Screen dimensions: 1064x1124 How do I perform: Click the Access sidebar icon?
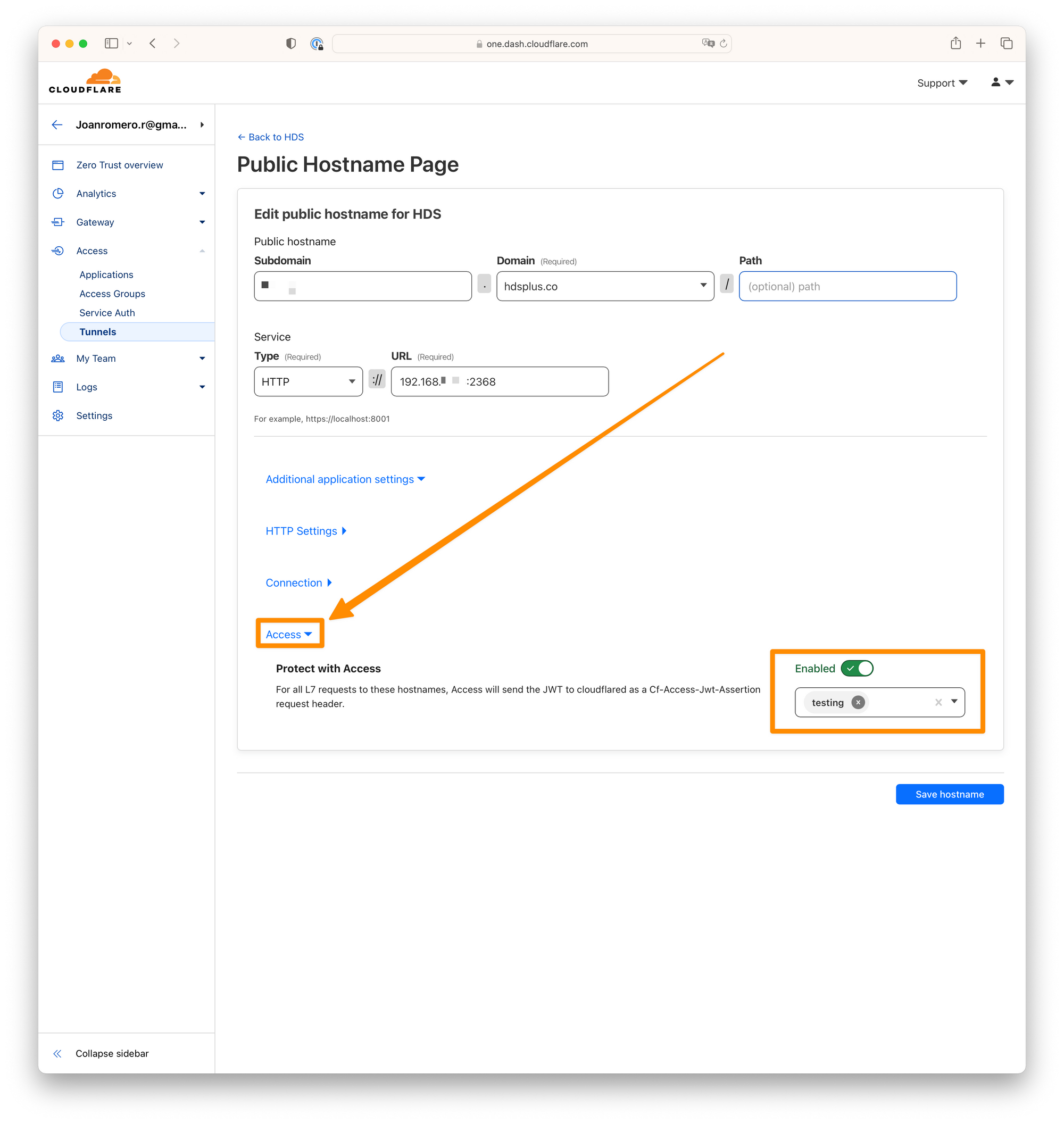click(58, 251)
